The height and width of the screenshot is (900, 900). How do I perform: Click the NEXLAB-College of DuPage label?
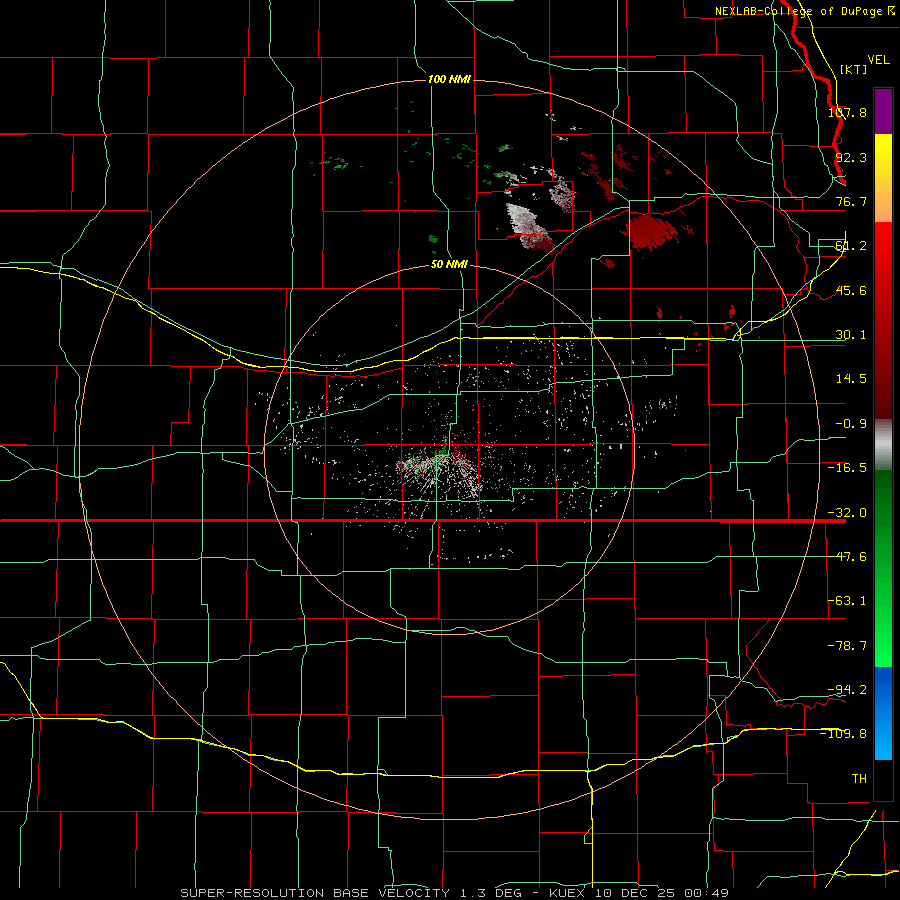click(x=805, y=11)
